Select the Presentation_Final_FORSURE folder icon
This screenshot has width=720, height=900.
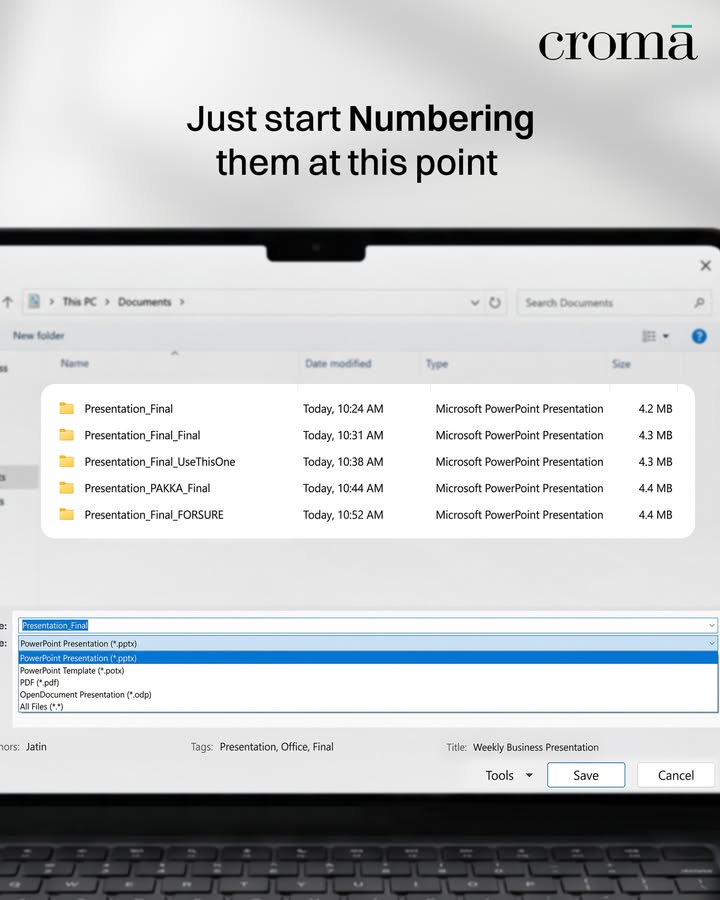click(67, 514)
